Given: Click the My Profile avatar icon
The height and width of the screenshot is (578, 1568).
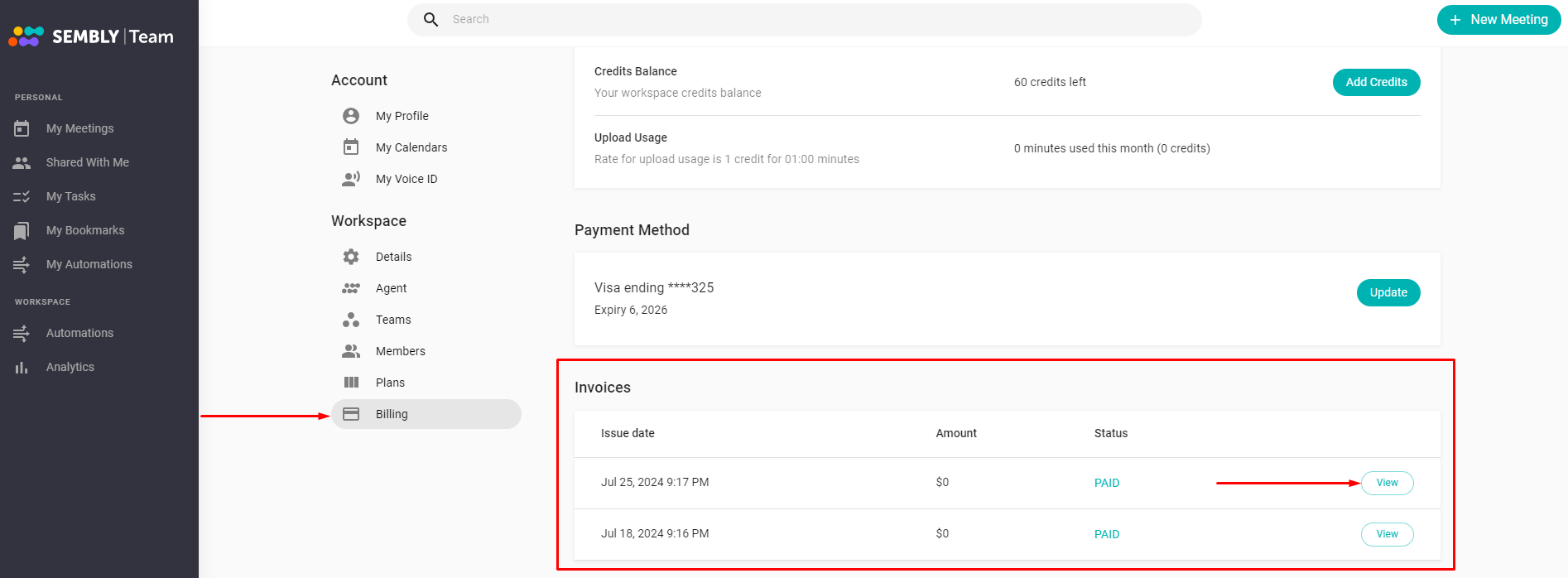Looking at the screenshot, I should point(351,116).
